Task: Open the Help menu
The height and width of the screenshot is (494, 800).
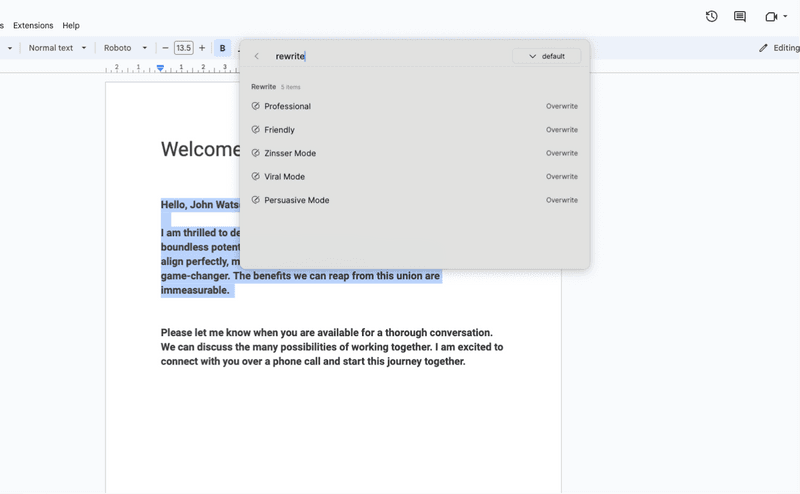Action: point(71,25)
